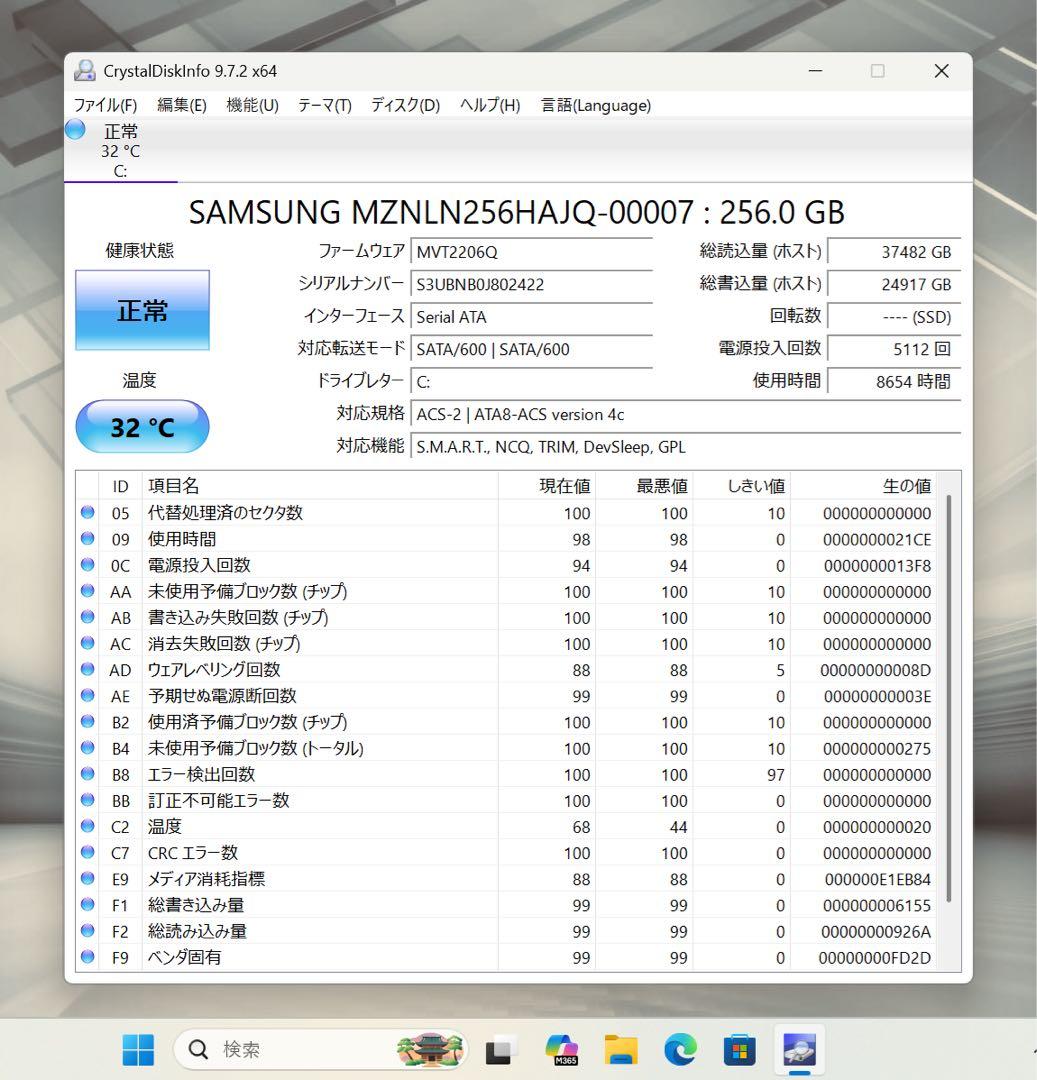1037x1080 pixels.
Task: Click the blue dot beside ベンダ固有 row
Action: click(x=87, y=957)
